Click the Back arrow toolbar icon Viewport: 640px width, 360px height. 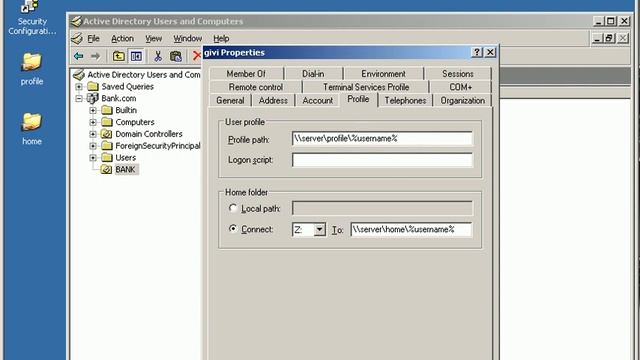tap(79, 56)
